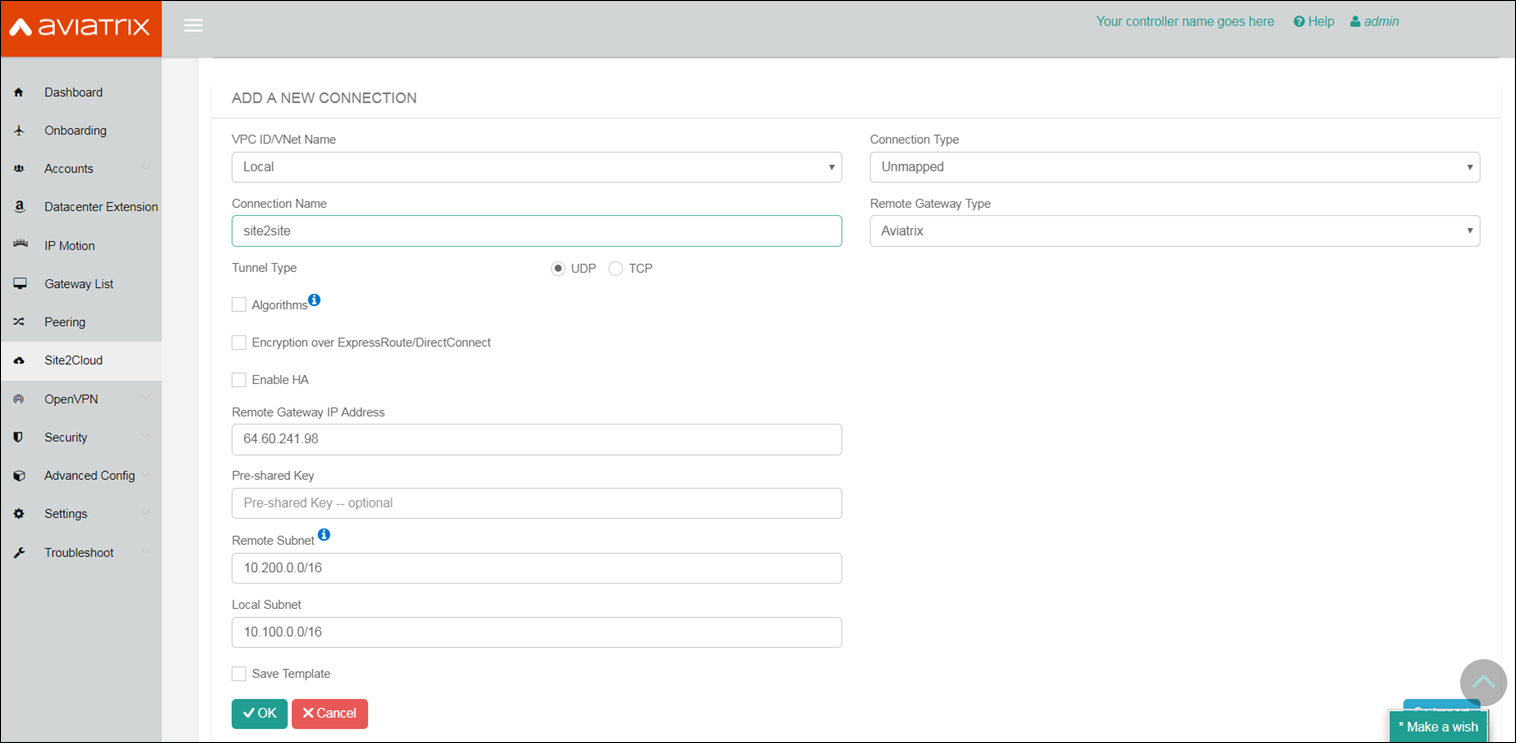Click the OpenVPN icon in sidebar
The image size is (1516, 743).
click(20, 398)
